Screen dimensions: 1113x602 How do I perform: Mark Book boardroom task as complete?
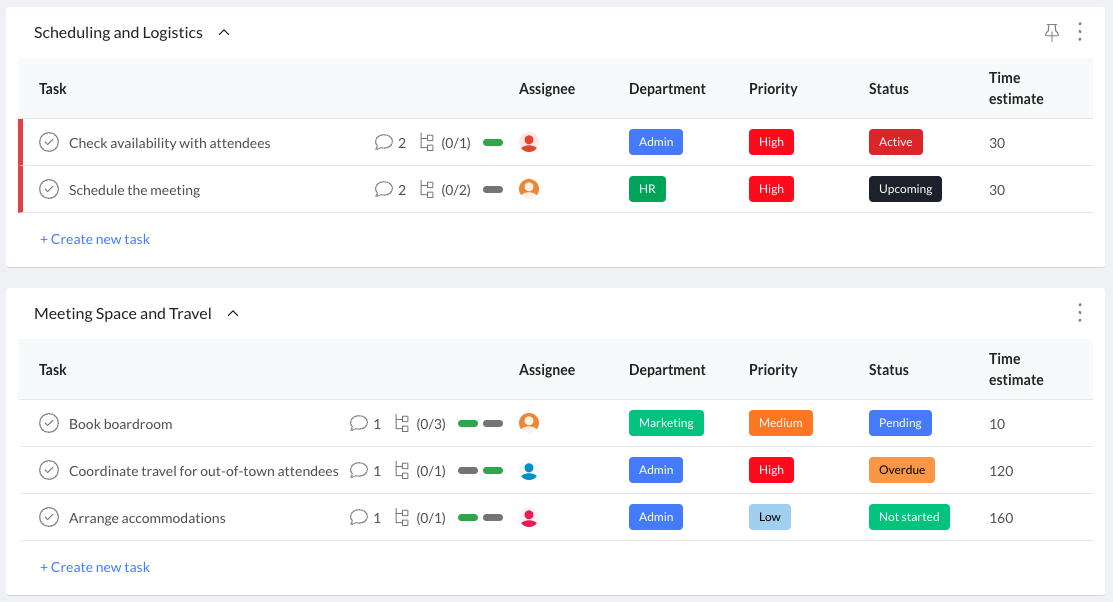pyautogui.click(x=49, y=424)
